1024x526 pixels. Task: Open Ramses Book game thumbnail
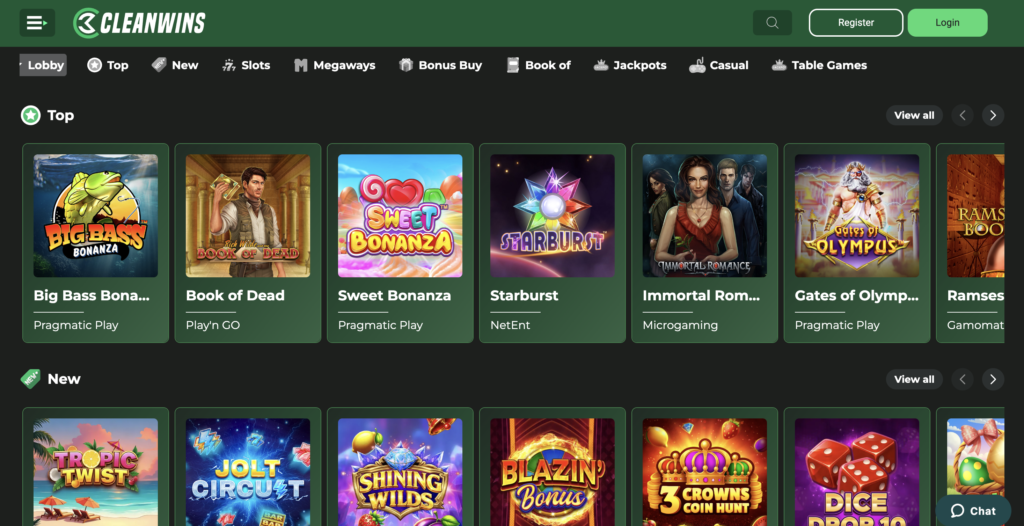(976, 216)
